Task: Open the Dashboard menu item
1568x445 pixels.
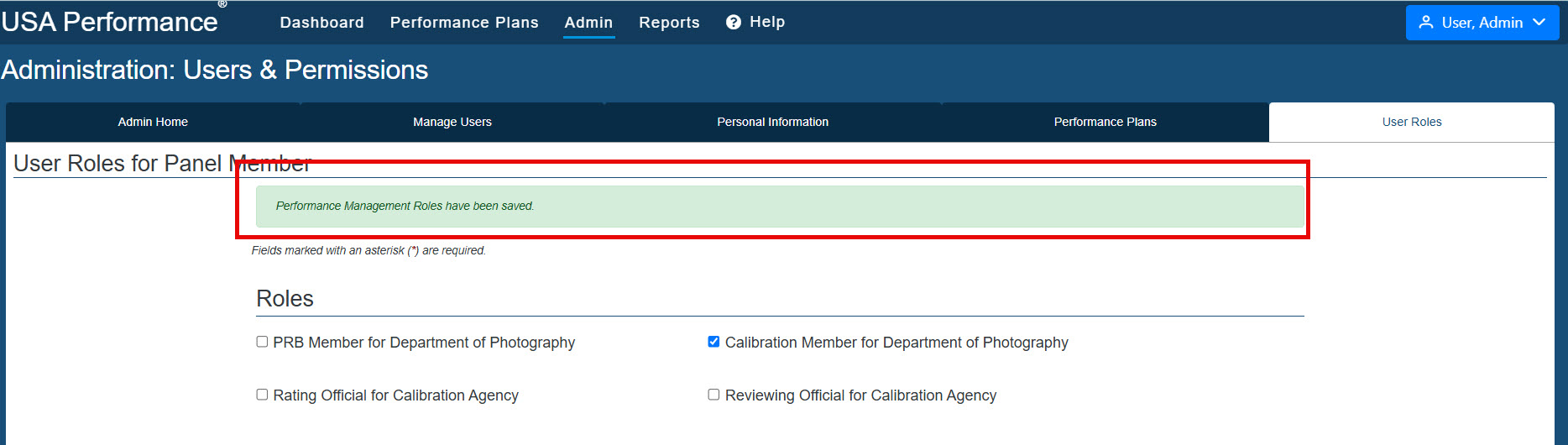Action: click(x=321, y=23)
